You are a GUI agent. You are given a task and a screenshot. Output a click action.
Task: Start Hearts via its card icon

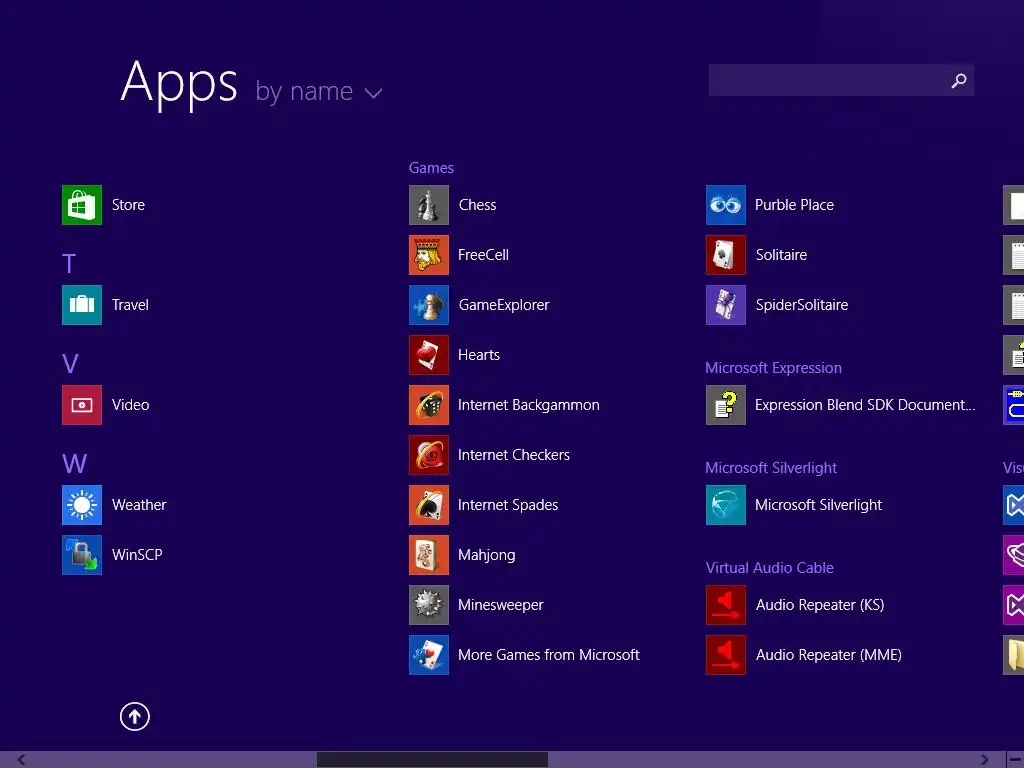pos(429,355)
